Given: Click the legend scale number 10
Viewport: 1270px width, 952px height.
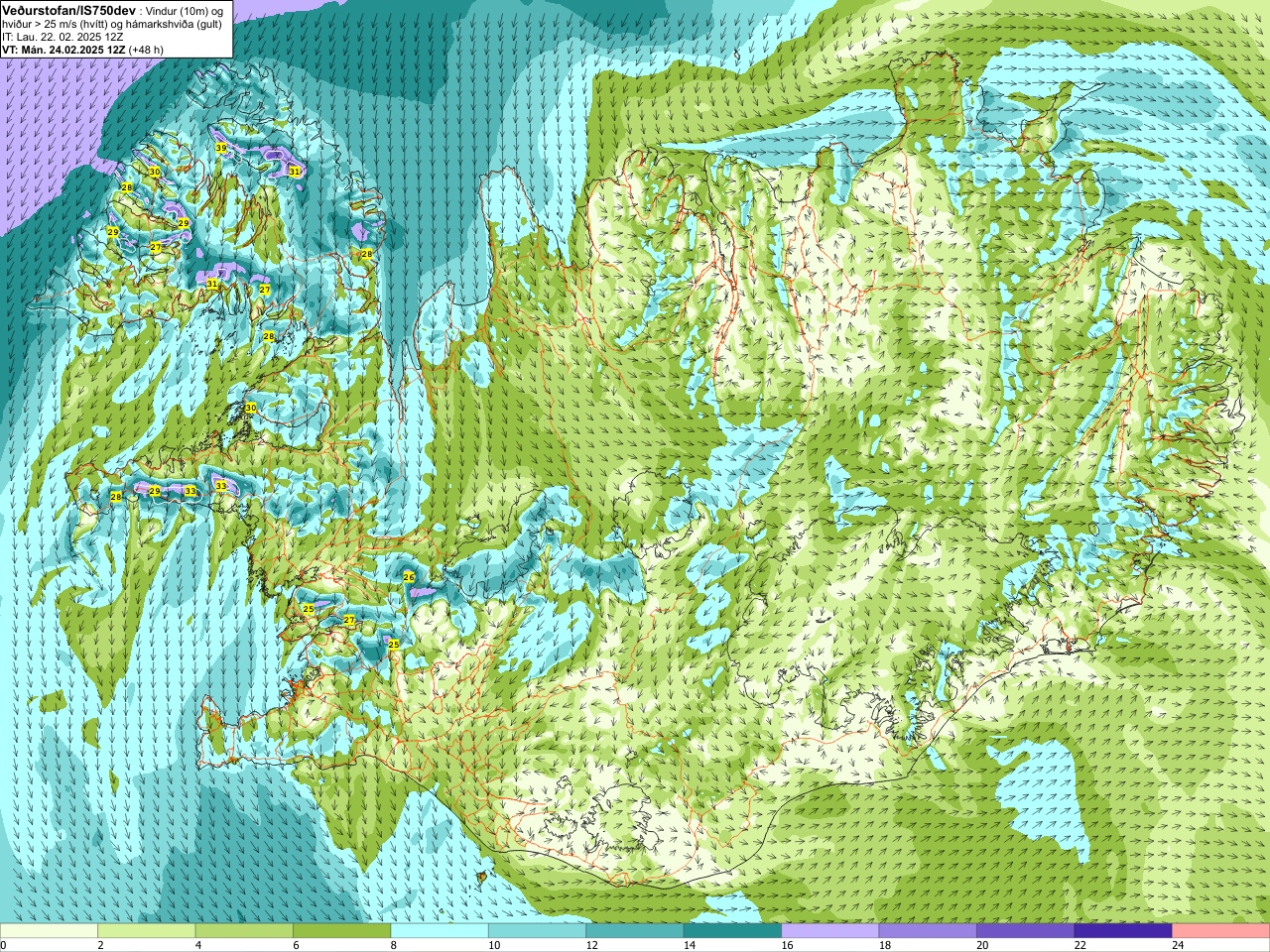Looking at the screenshot, I should pos(494,945).
